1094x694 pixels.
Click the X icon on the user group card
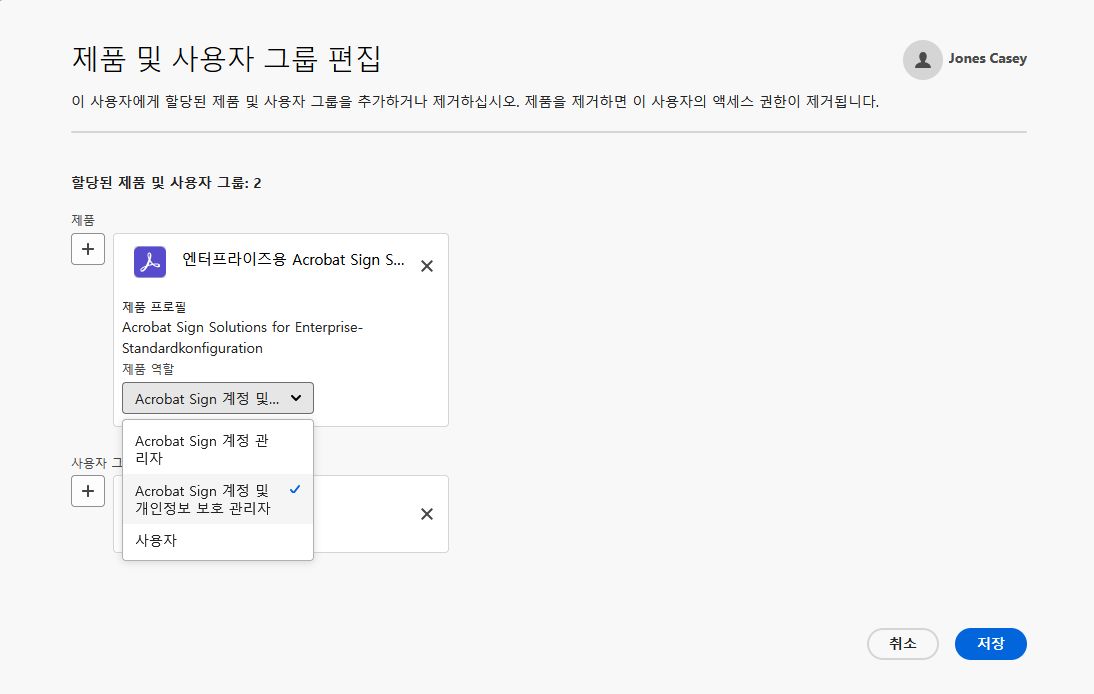coord(427,514)
